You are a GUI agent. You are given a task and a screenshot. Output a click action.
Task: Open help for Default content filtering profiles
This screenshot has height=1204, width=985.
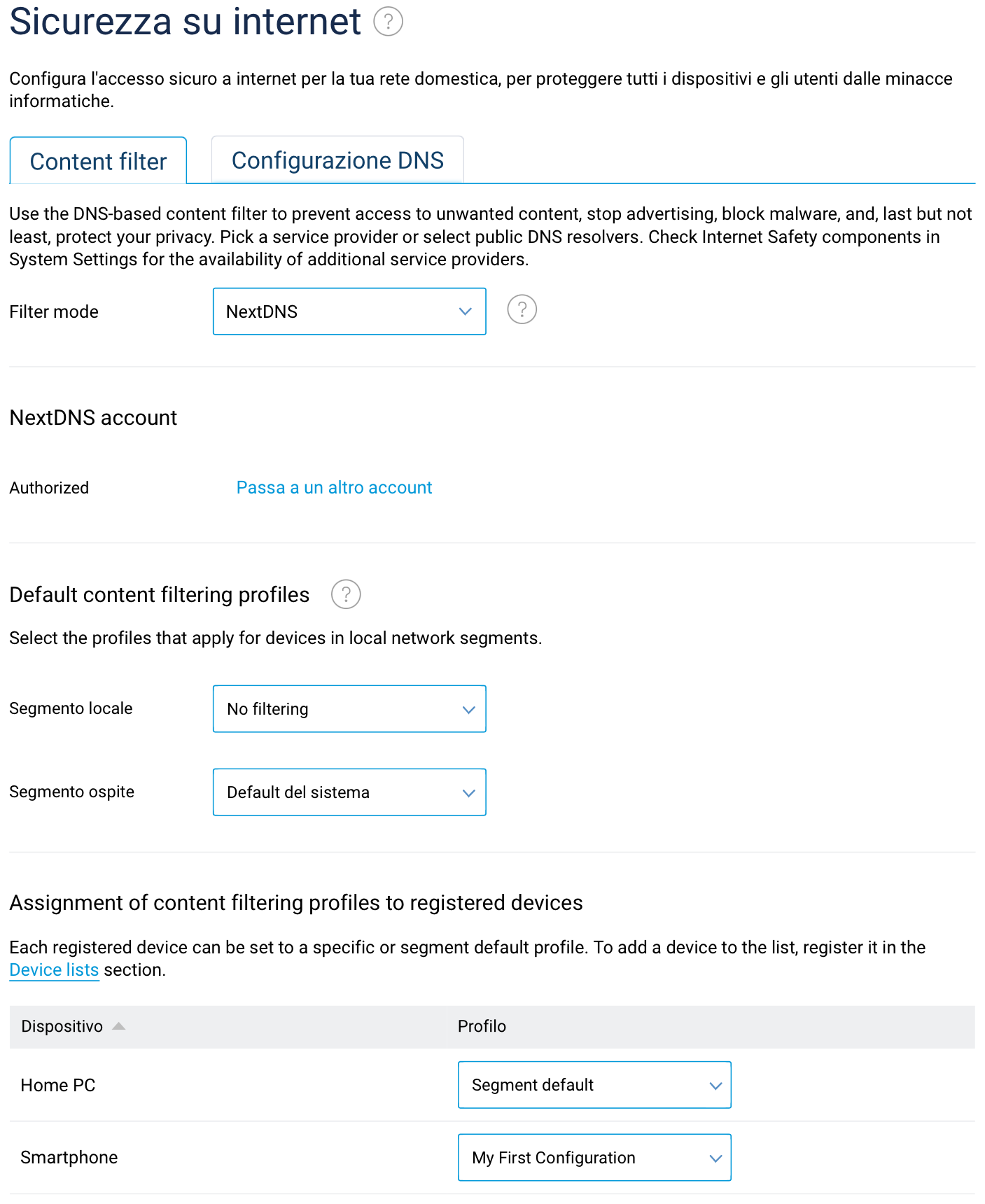(x=346, y=594)
